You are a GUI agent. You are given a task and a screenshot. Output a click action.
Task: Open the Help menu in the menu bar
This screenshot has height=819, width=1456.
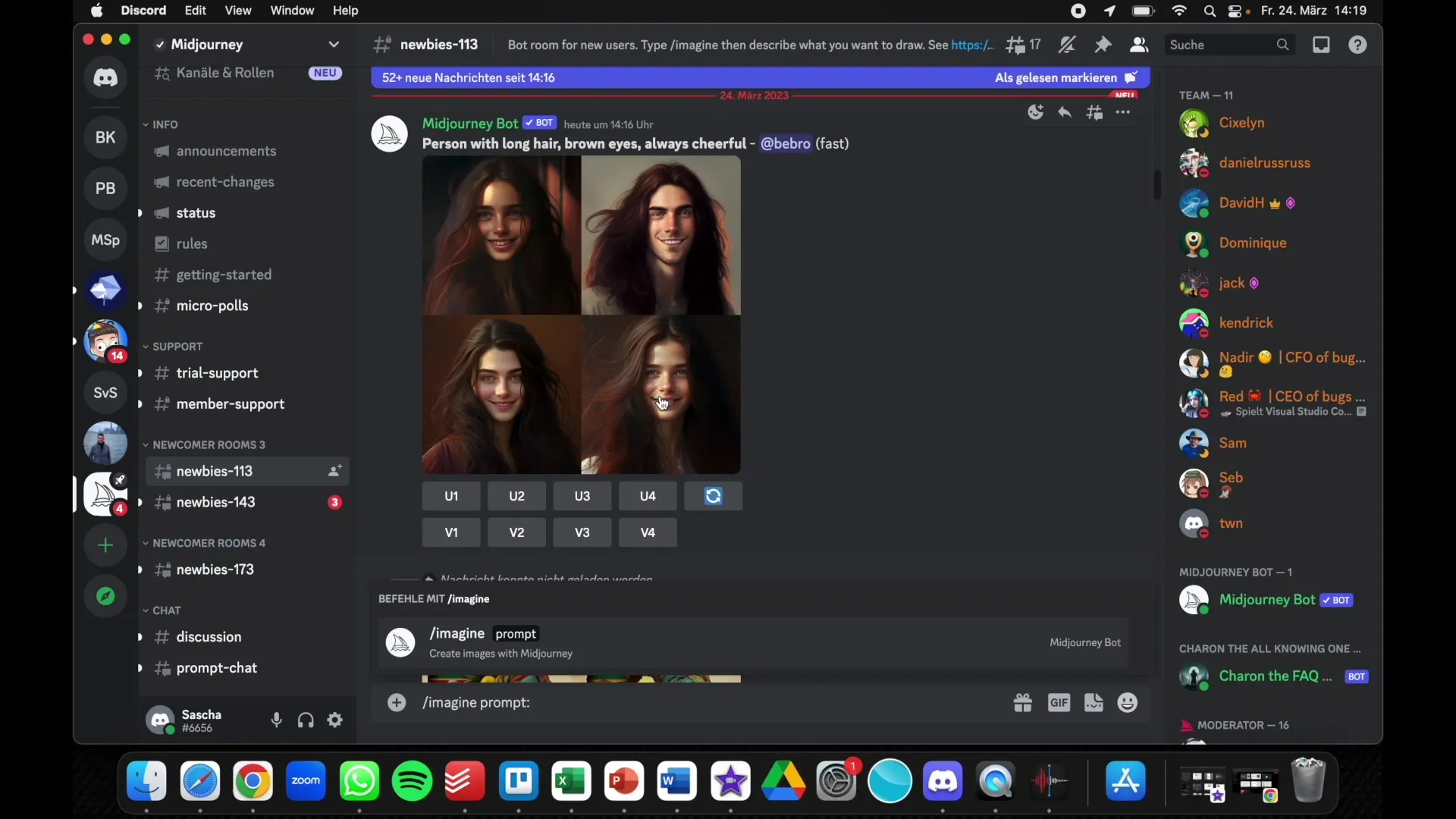[x=346, y=11]
